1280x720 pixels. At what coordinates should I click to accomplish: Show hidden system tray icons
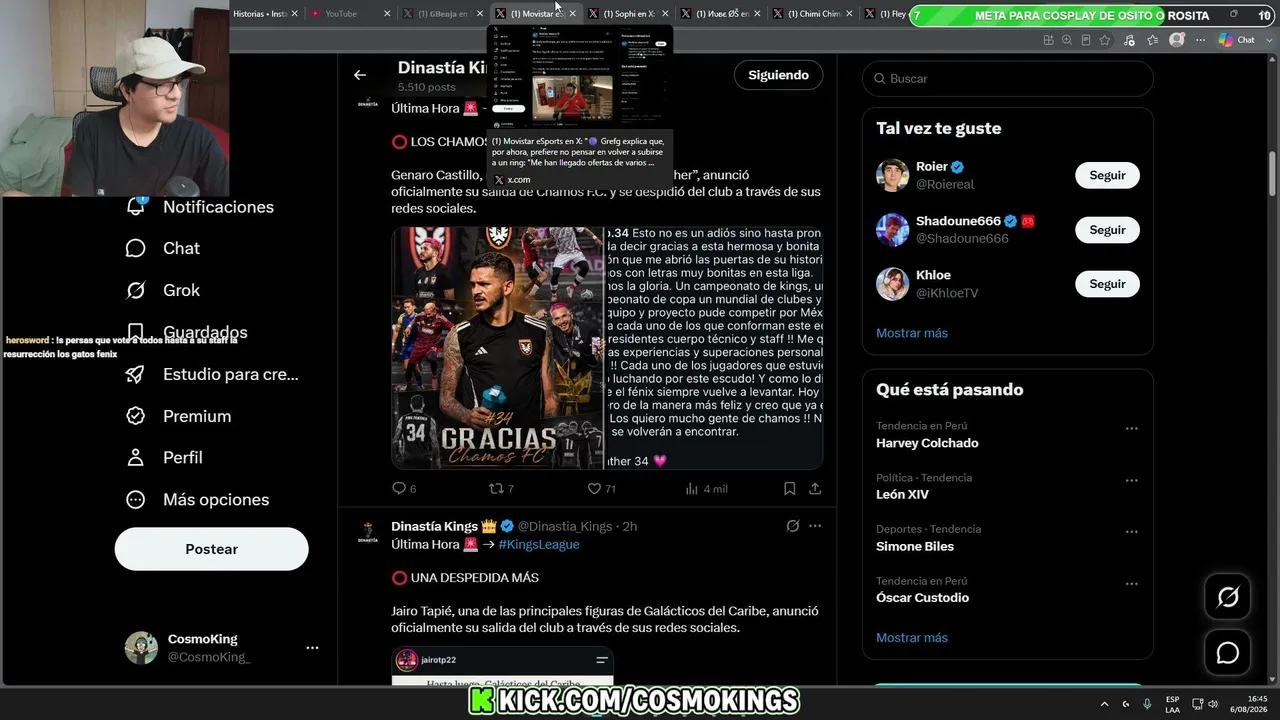(1104, 703)
